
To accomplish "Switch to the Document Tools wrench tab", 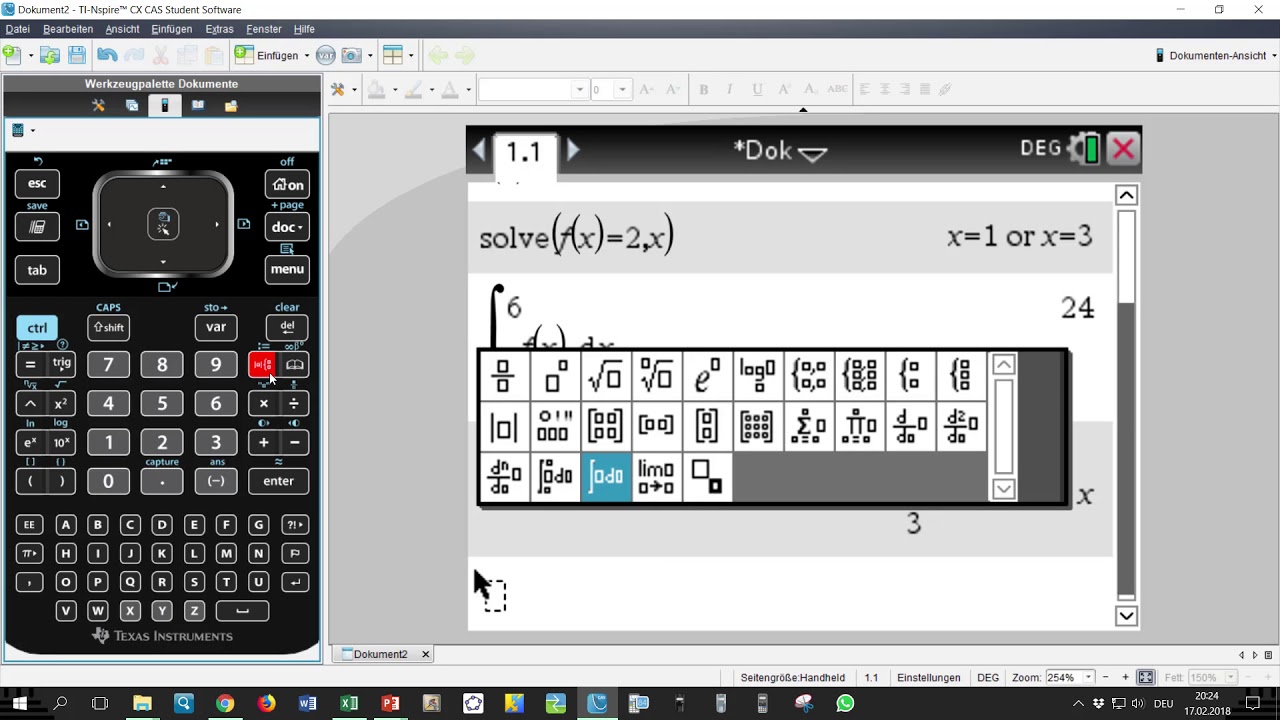I will pyautogui.click(x=98, y=105).
